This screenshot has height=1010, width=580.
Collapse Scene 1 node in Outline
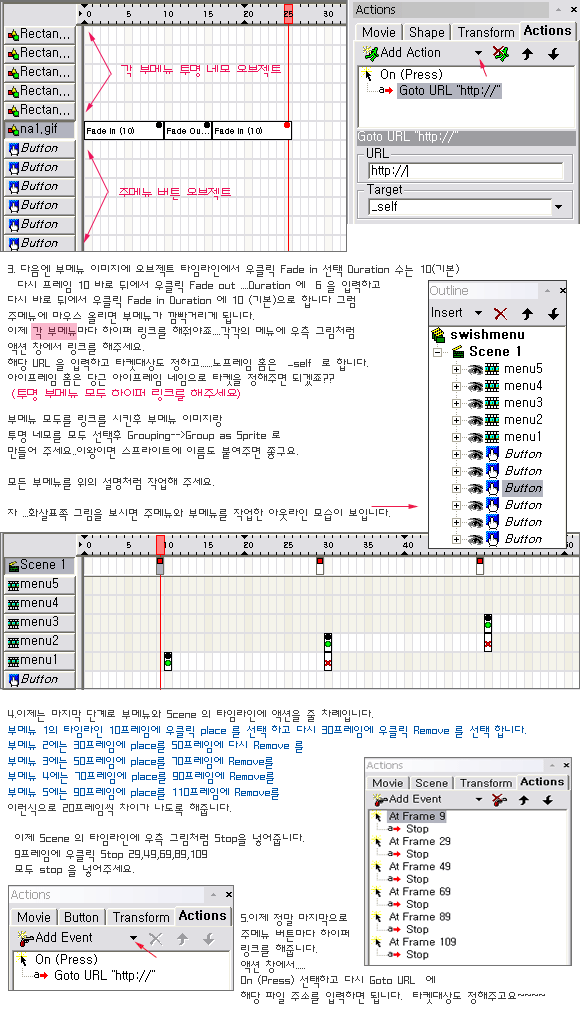pyautogui.click(x=438, y=352)
